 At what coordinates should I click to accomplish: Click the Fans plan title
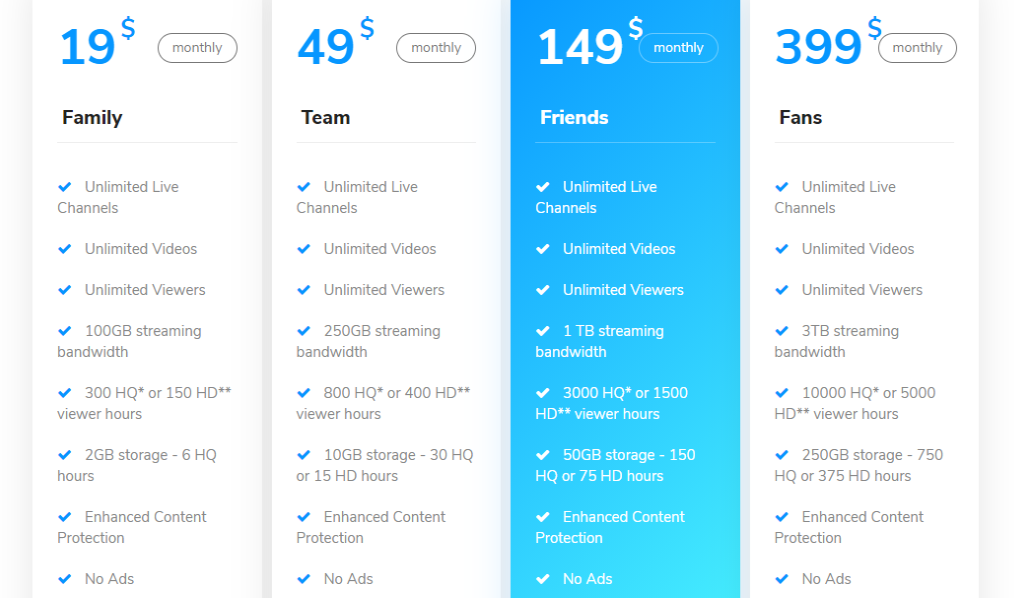click(800, 118)
